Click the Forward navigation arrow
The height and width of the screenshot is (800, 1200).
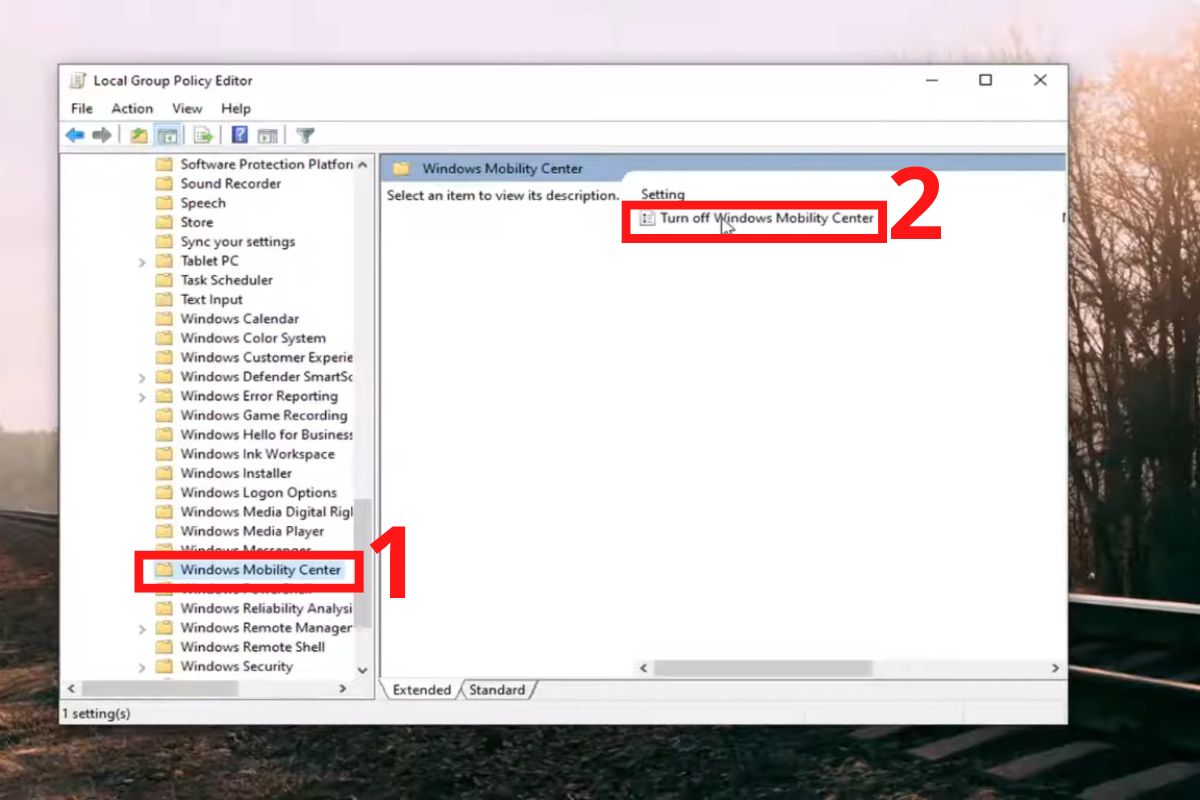click(x=102, y=135)
